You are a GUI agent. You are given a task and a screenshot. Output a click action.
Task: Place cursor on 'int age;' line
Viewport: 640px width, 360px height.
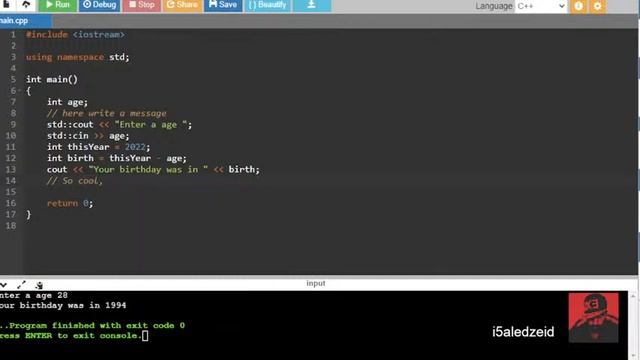click(x=67, y=102)
